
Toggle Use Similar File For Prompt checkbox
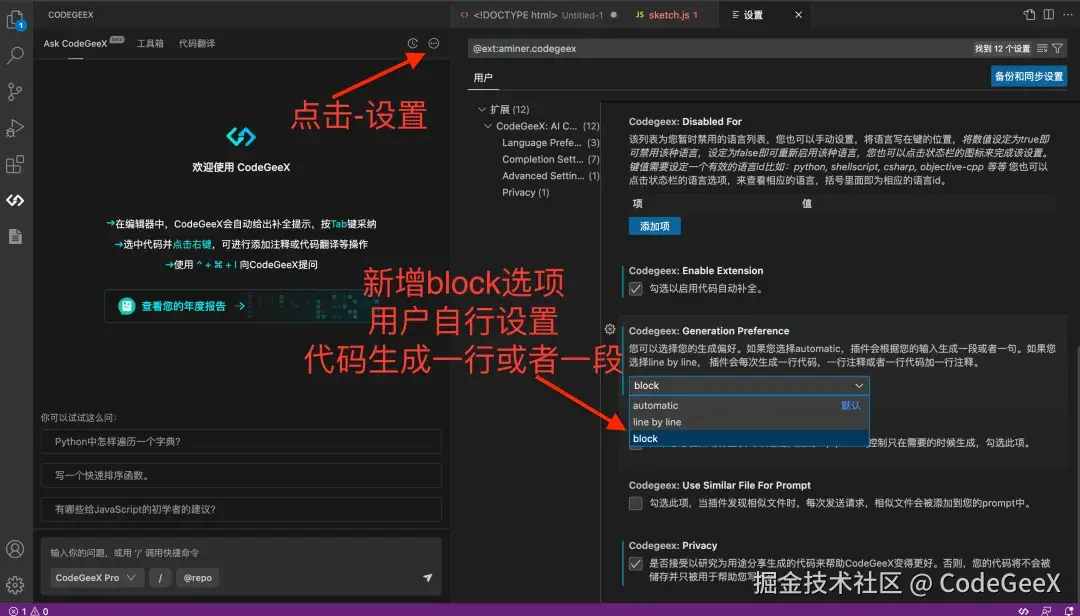coord(636,504)
